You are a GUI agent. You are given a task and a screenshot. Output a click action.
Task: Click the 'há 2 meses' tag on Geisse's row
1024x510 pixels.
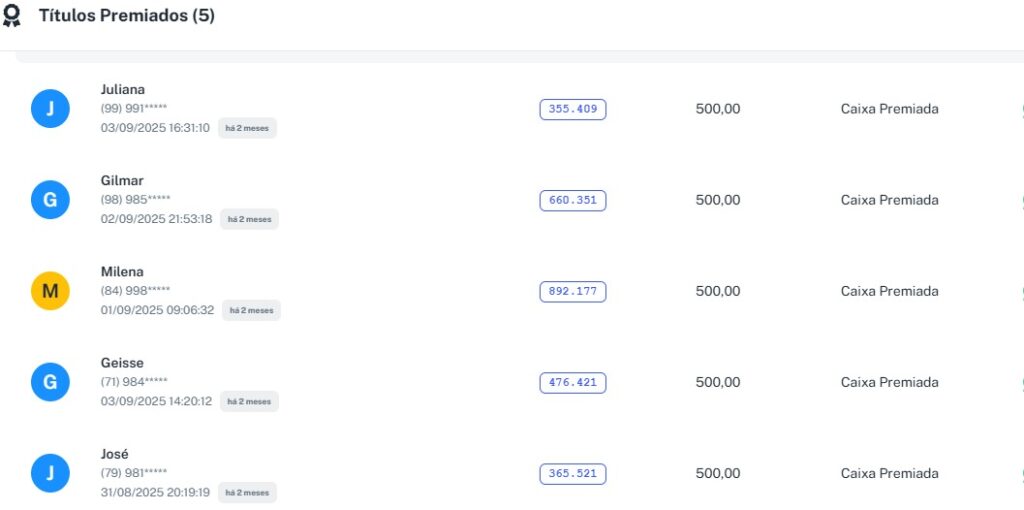pyautogui.click(x=249, y=401)
